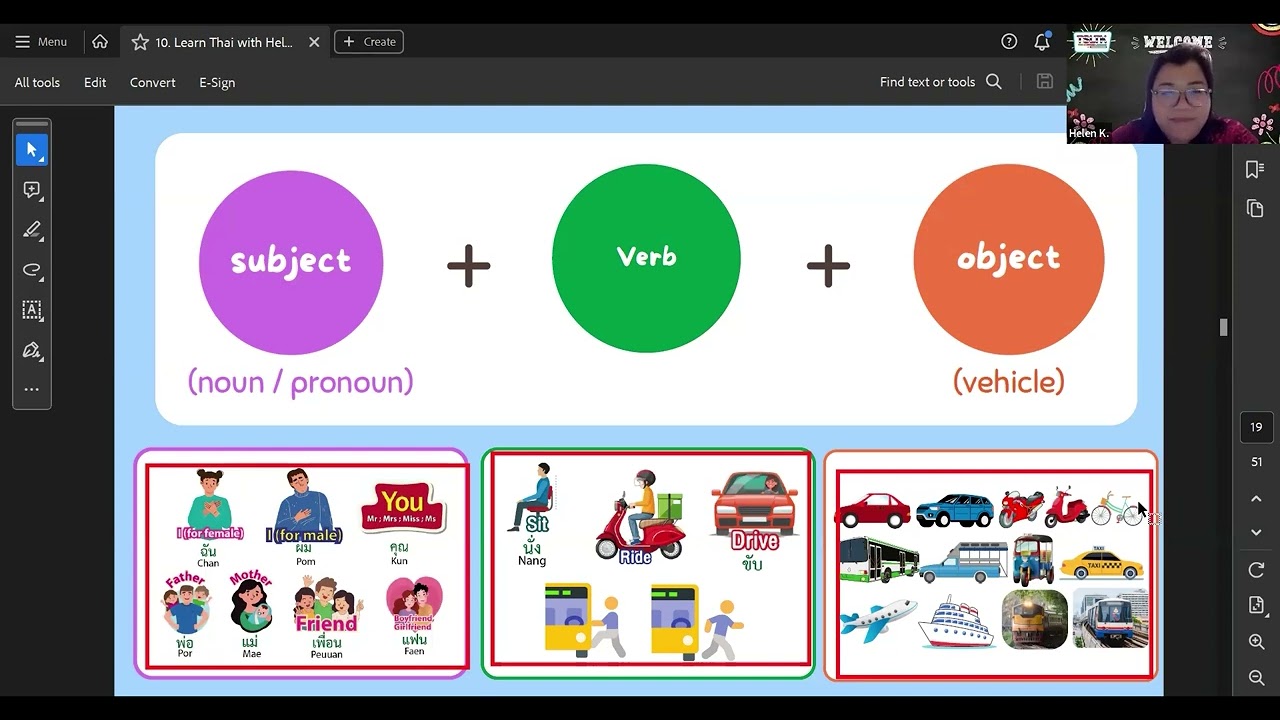
Task: Click the tuk-tuk image
Action: pos(1033,559)
